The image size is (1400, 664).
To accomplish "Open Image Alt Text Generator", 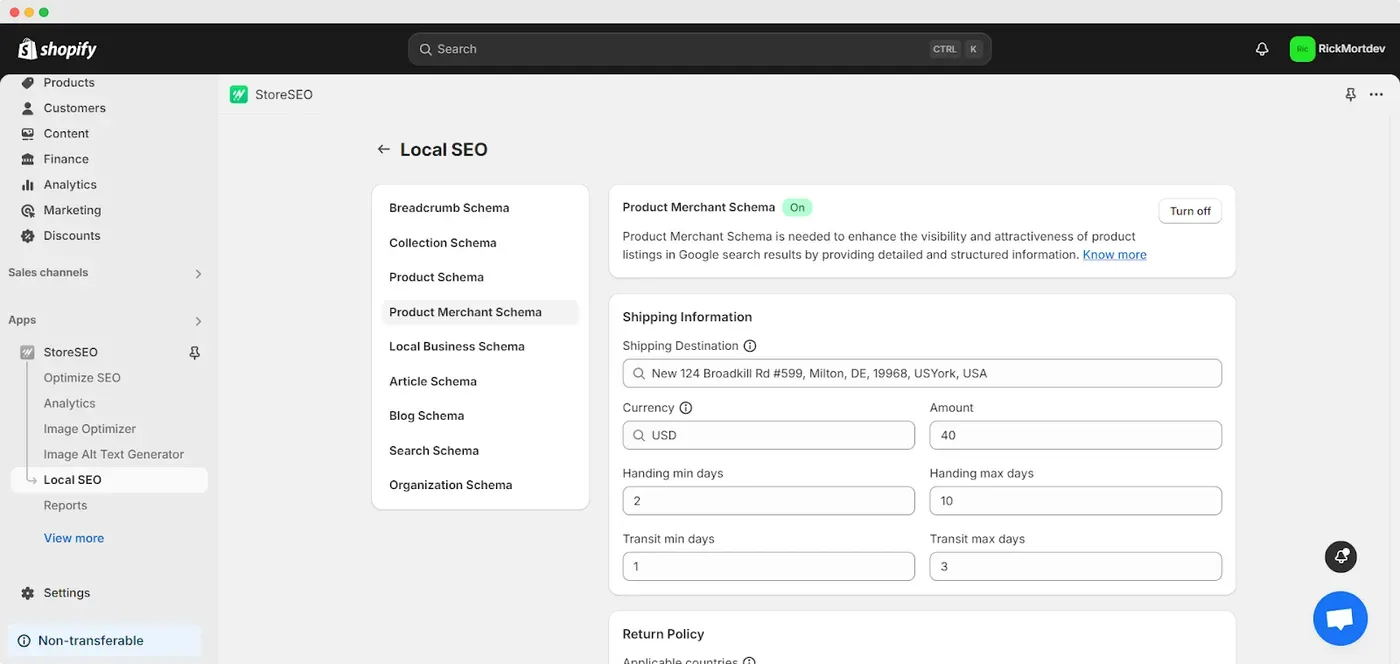I will (x=114, y=454).
